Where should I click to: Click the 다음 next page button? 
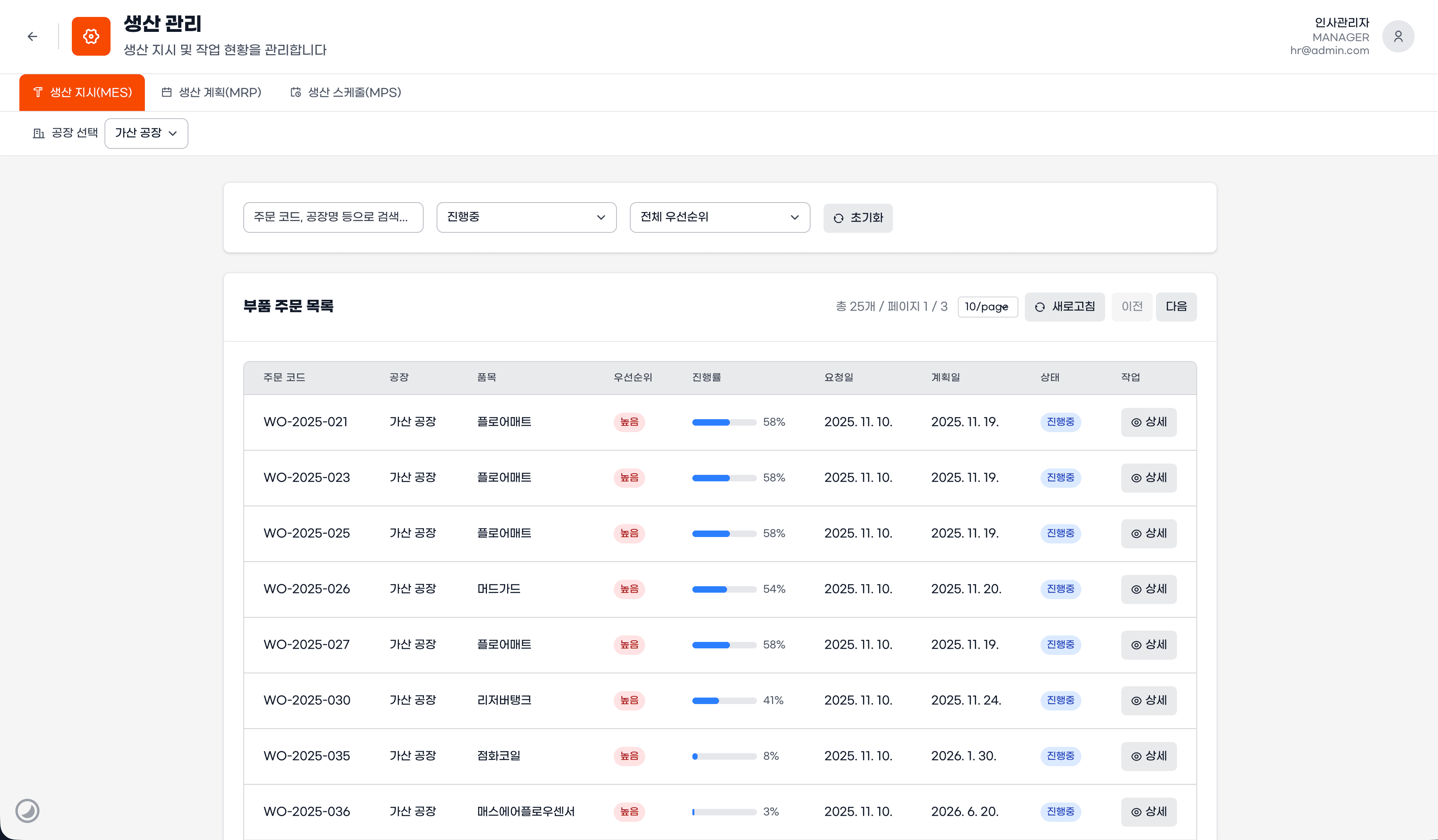click(1175, 307)
